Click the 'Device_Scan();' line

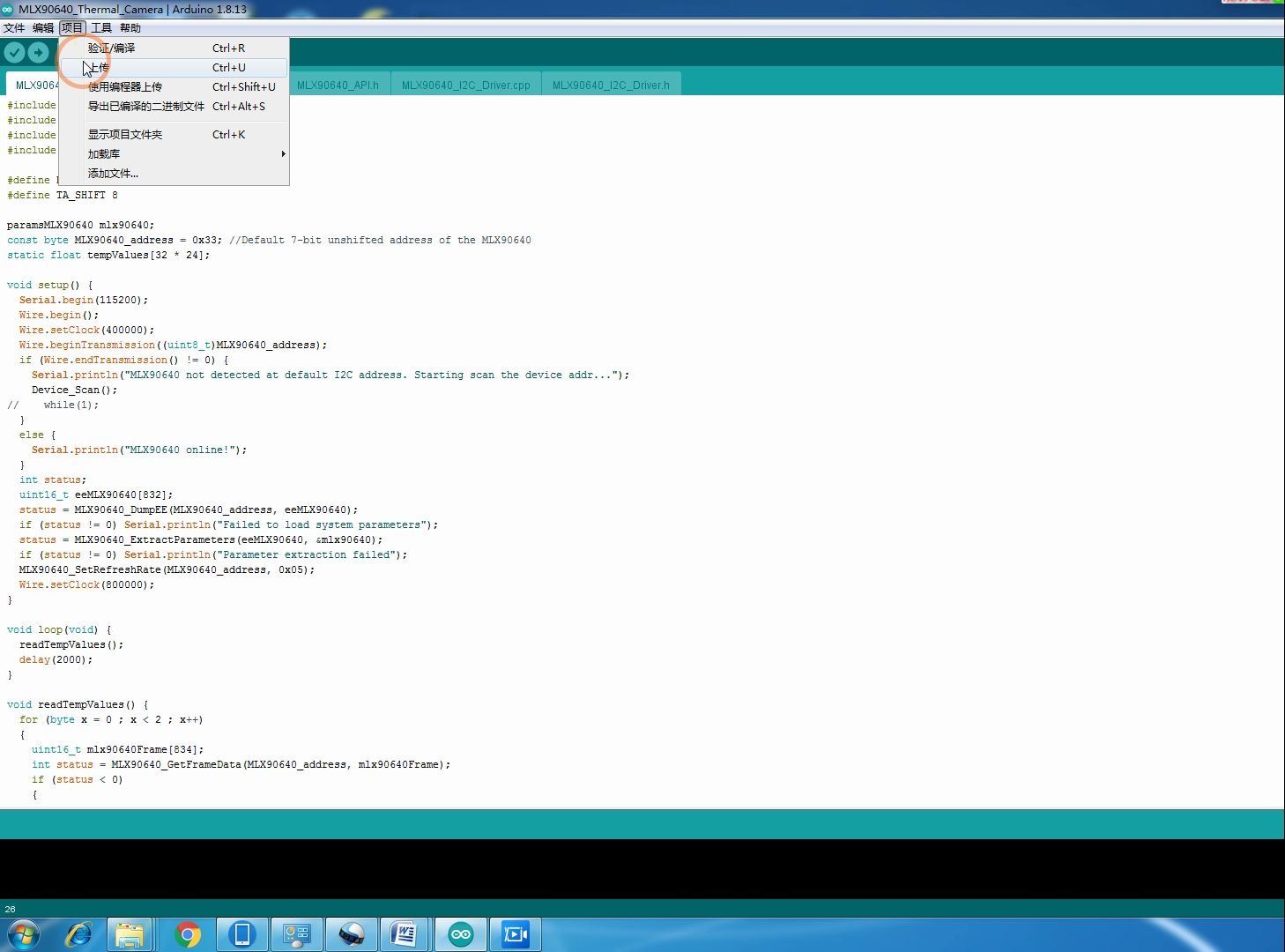(75, 390)
